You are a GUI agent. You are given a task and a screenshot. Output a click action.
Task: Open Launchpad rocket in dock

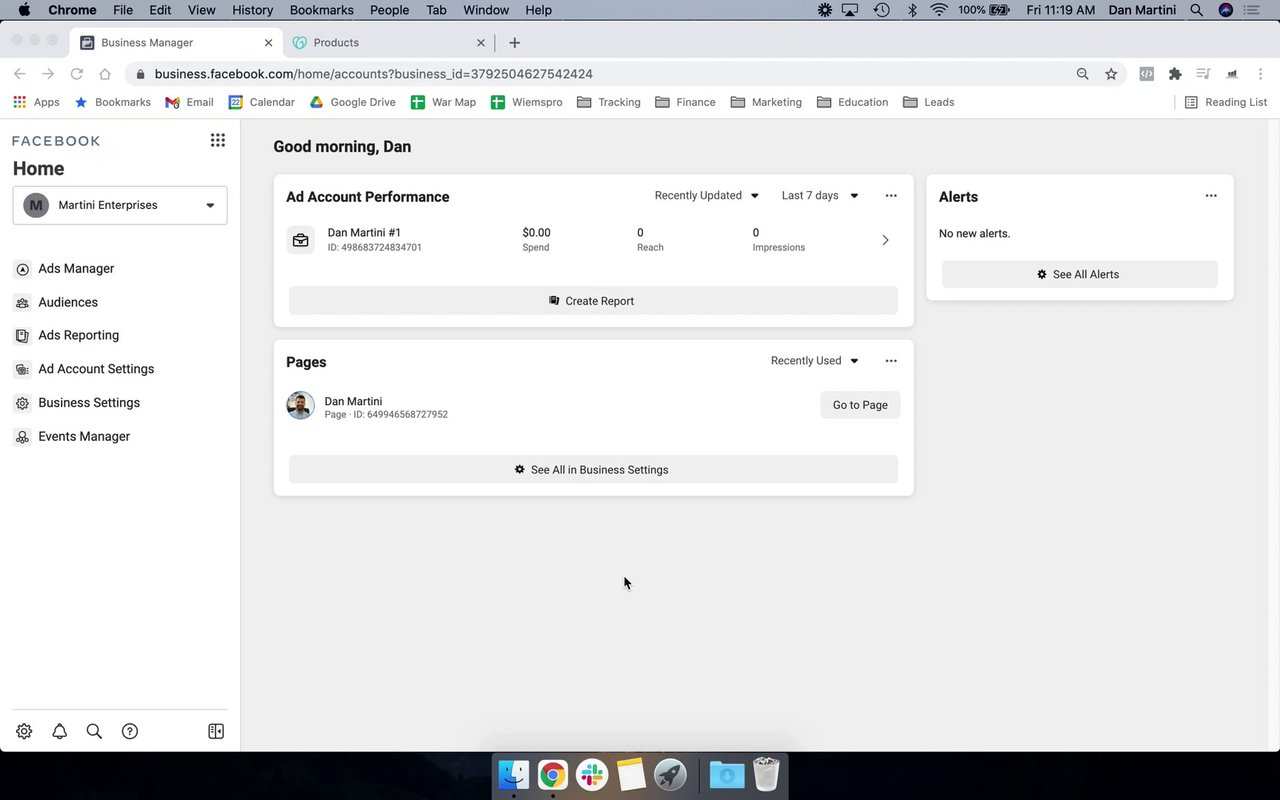670,775
